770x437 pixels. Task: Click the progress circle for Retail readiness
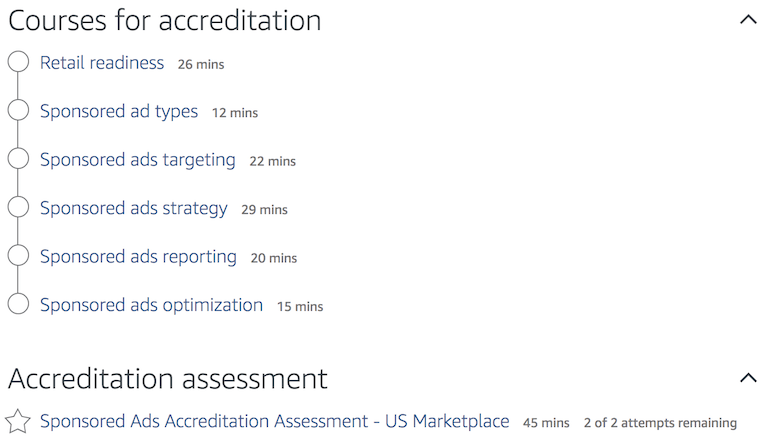pyautogui.click(x=18, y=62)
